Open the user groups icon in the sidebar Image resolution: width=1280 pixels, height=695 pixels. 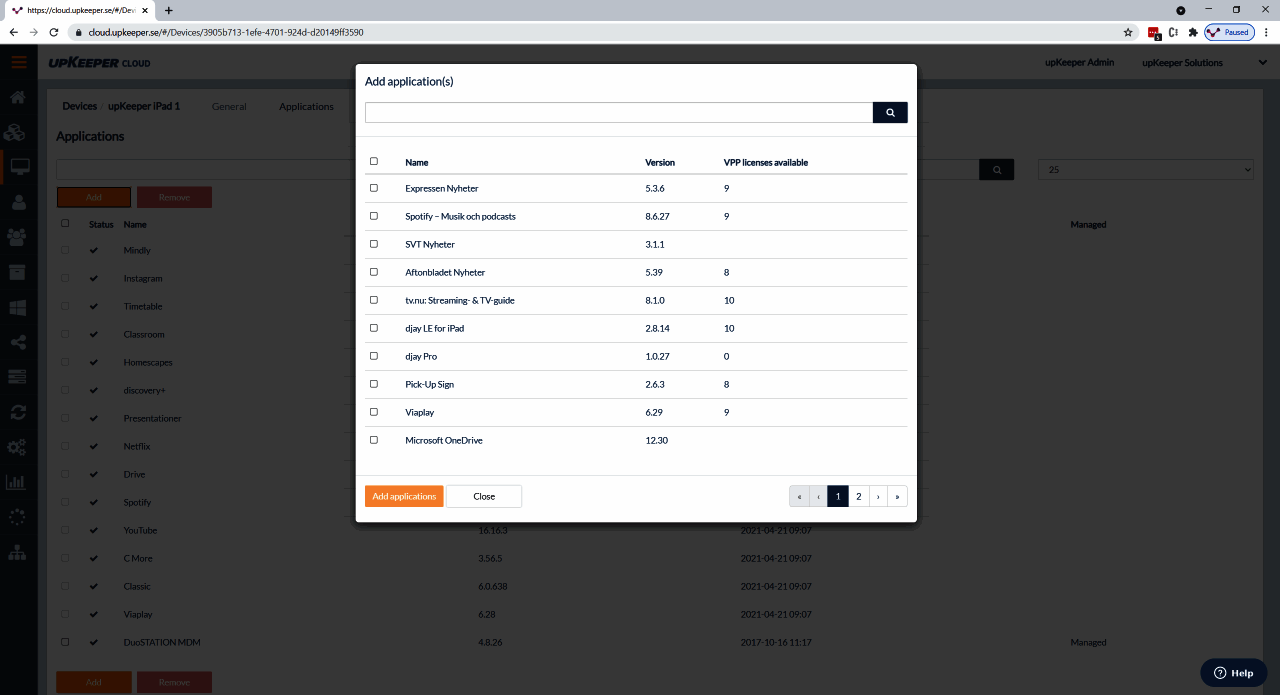(x=17, y=237)
